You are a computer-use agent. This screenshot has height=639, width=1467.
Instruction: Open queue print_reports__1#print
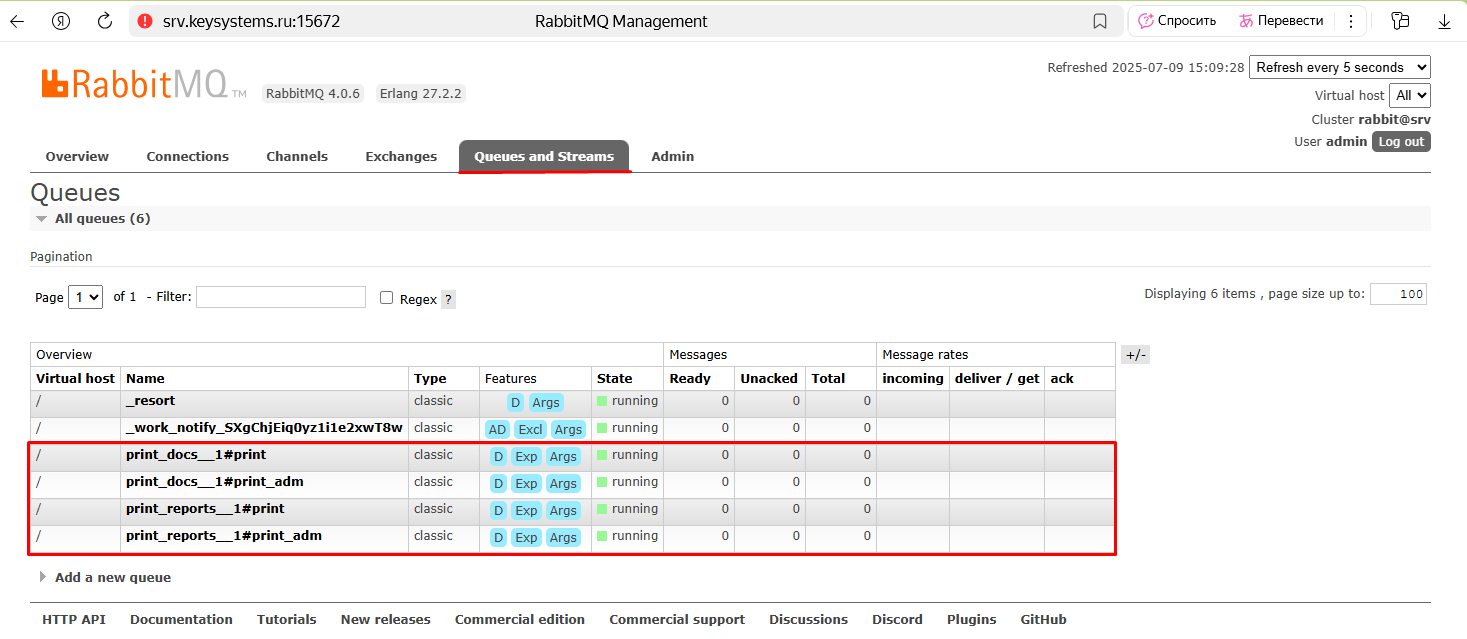(205, 509)
